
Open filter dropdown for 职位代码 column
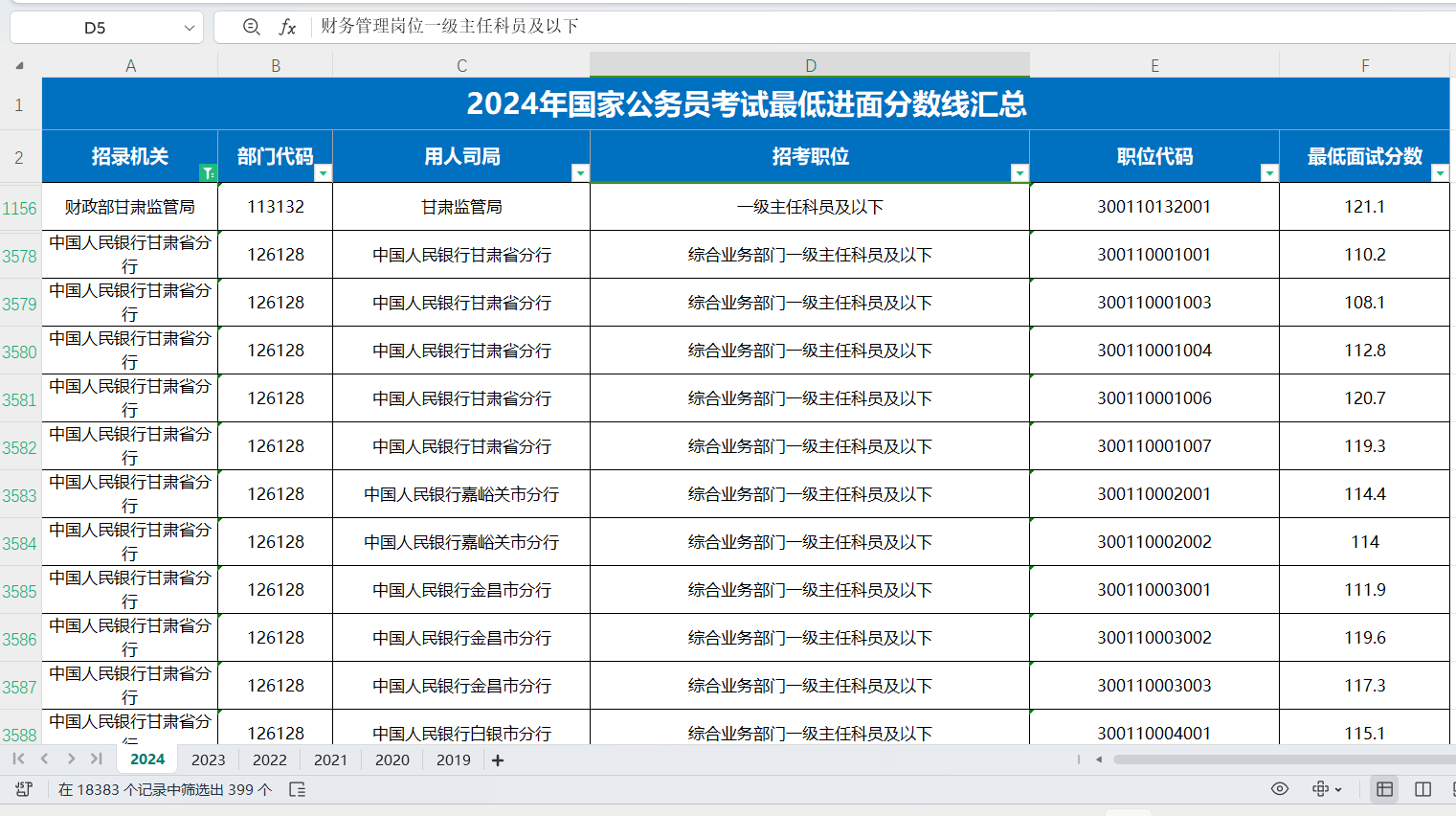point(1269,172)
